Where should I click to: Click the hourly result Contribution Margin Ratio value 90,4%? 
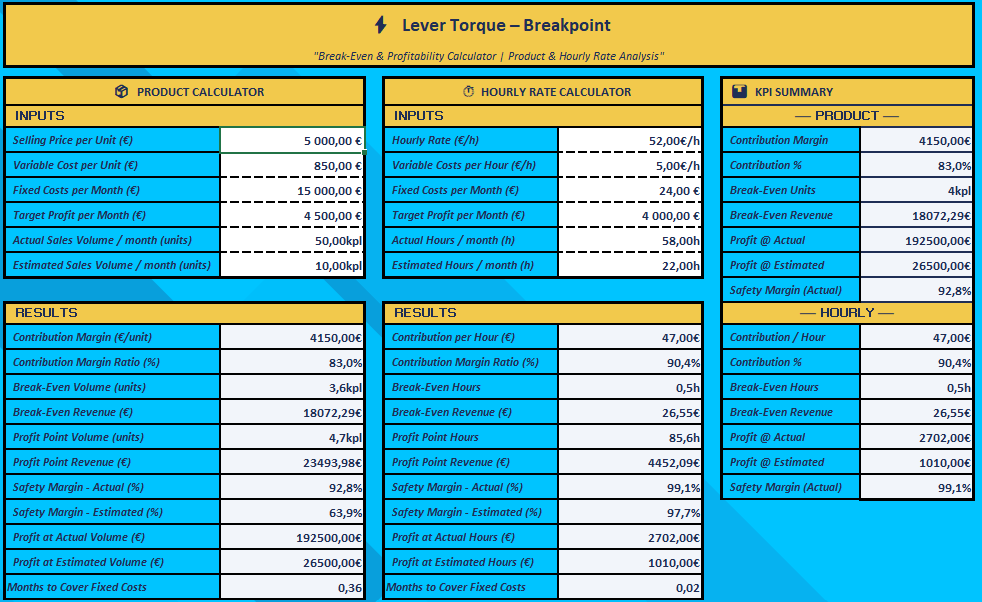(x=629, y=362)
